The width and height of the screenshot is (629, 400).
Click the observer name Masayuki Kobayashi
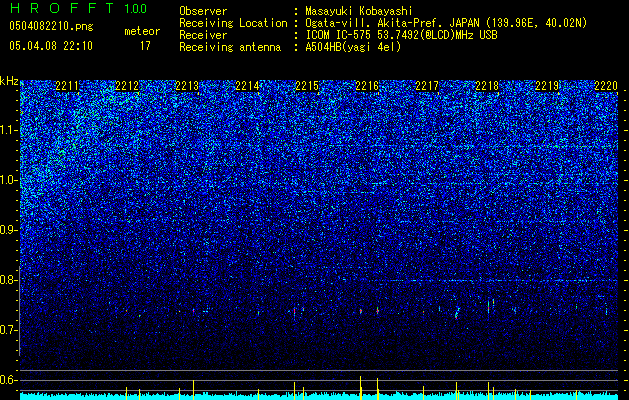click(x=359, y=11)
